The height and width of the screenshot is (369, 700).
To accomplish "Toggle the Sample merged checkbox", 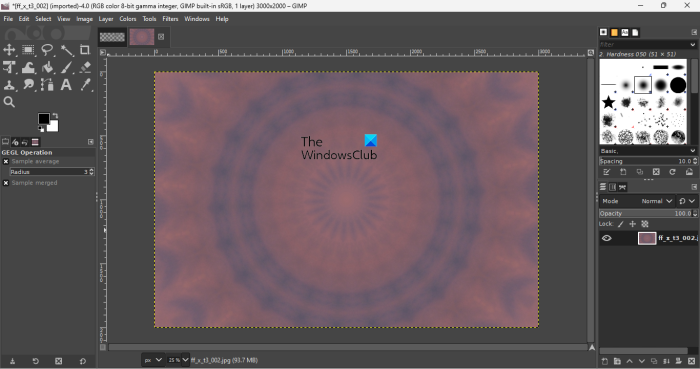I will (6, 183).
